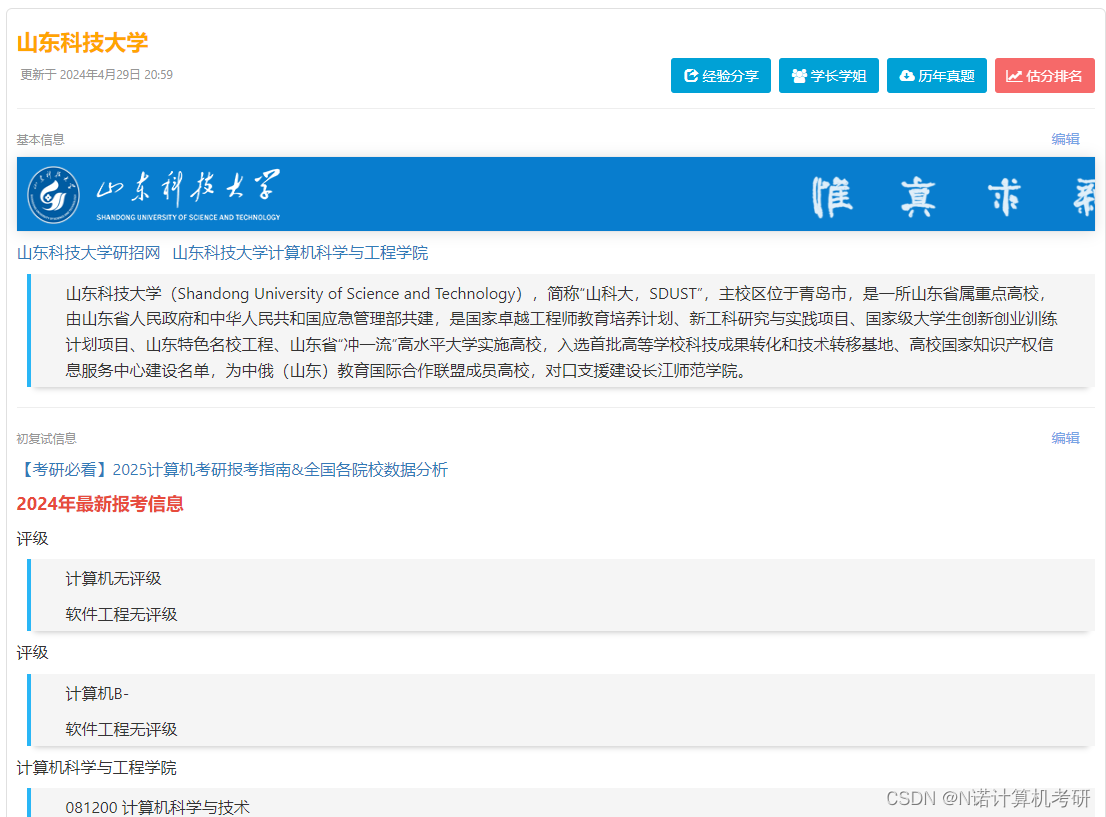Select the 计算机无评级 line
The width and height of the screenshot is (1106, 817).
pyautogui.click(x=114, y=579)
